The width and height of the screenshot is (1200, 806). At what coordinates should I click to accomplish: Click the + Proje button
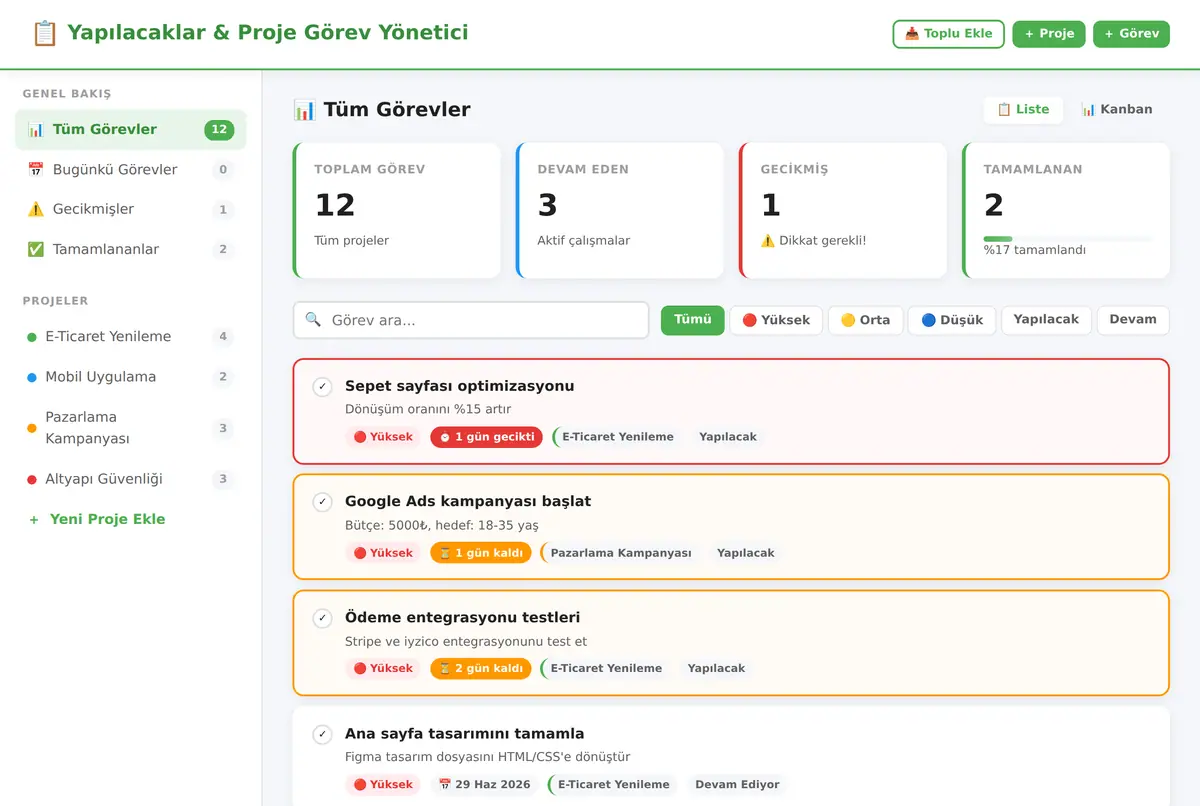(1049, 34)
